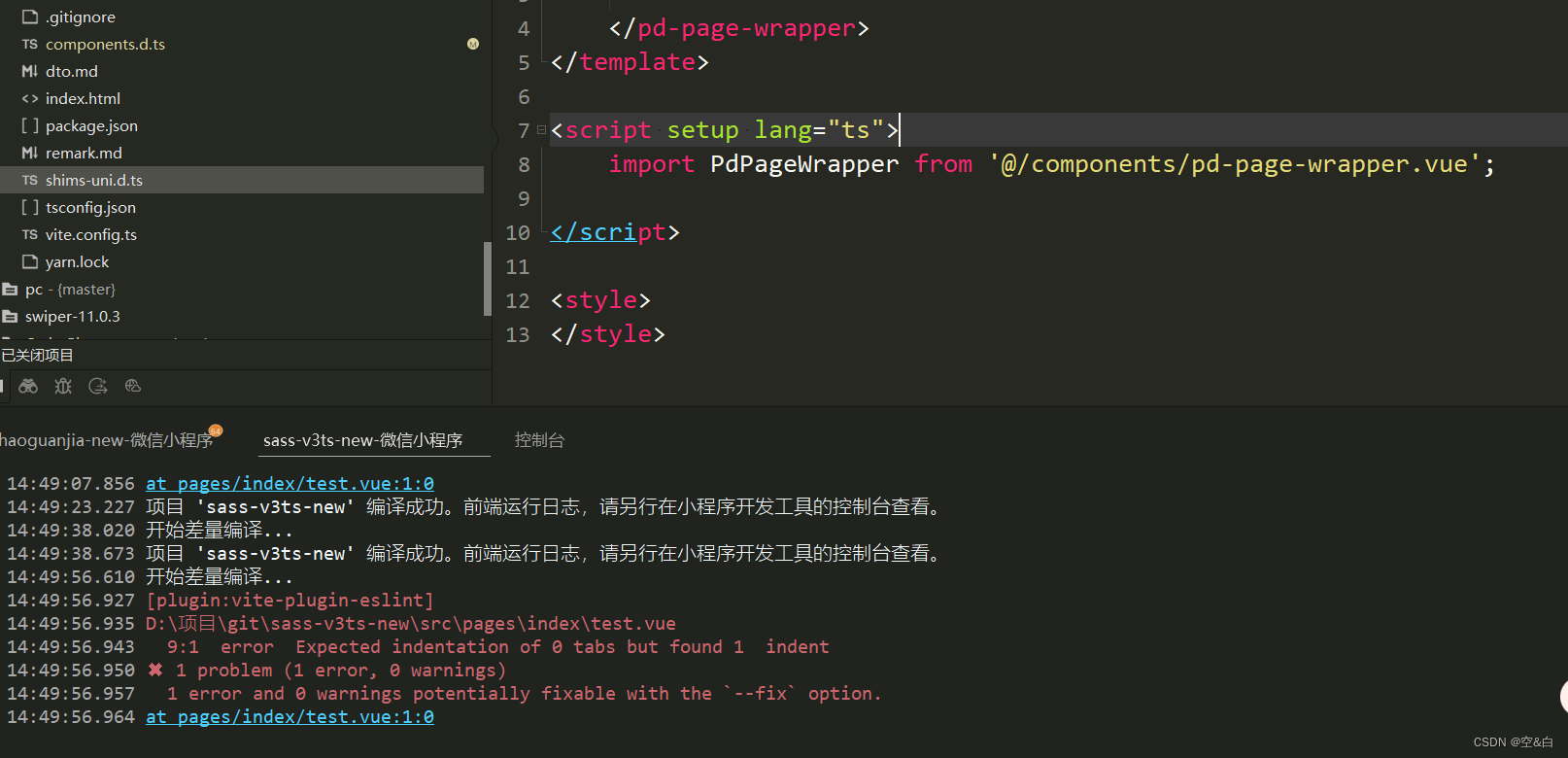Open vite.config.ts file

(x=90, y=234)
